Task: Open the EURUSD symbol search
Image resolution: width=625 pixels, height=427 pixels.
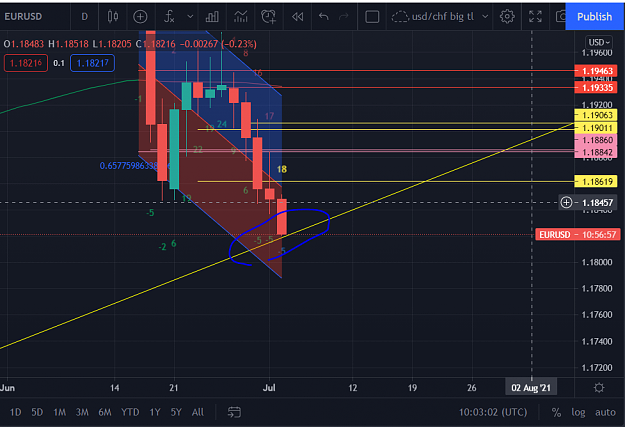Action: (x=23, y=17)
